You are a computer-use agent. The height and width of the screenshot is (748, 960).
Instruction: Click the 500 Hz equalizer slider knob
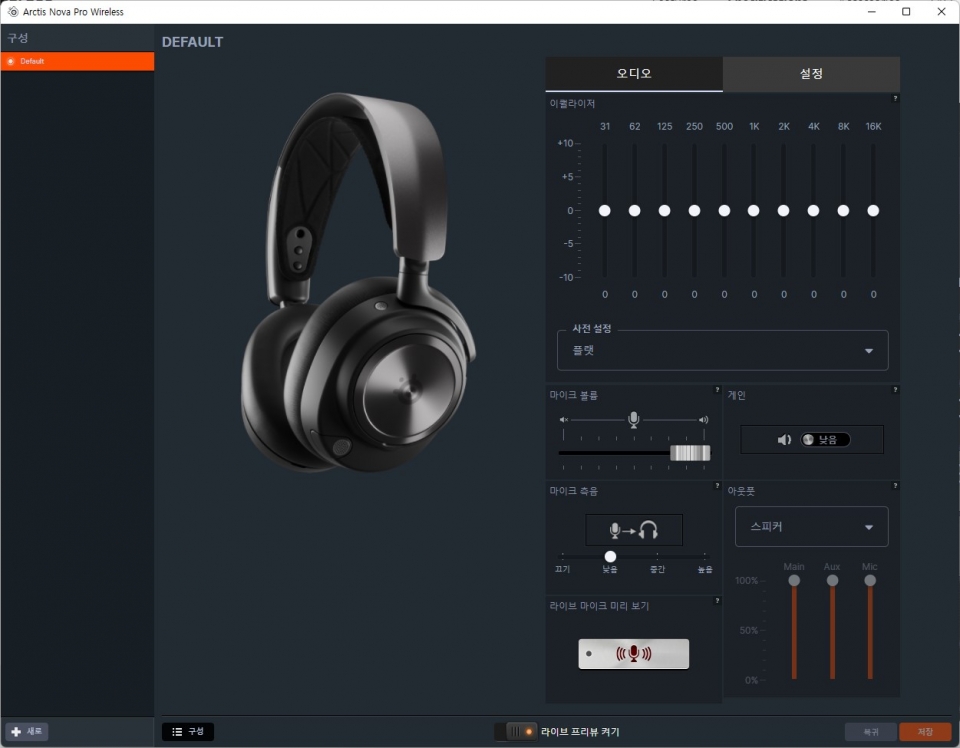coord(724,211)
